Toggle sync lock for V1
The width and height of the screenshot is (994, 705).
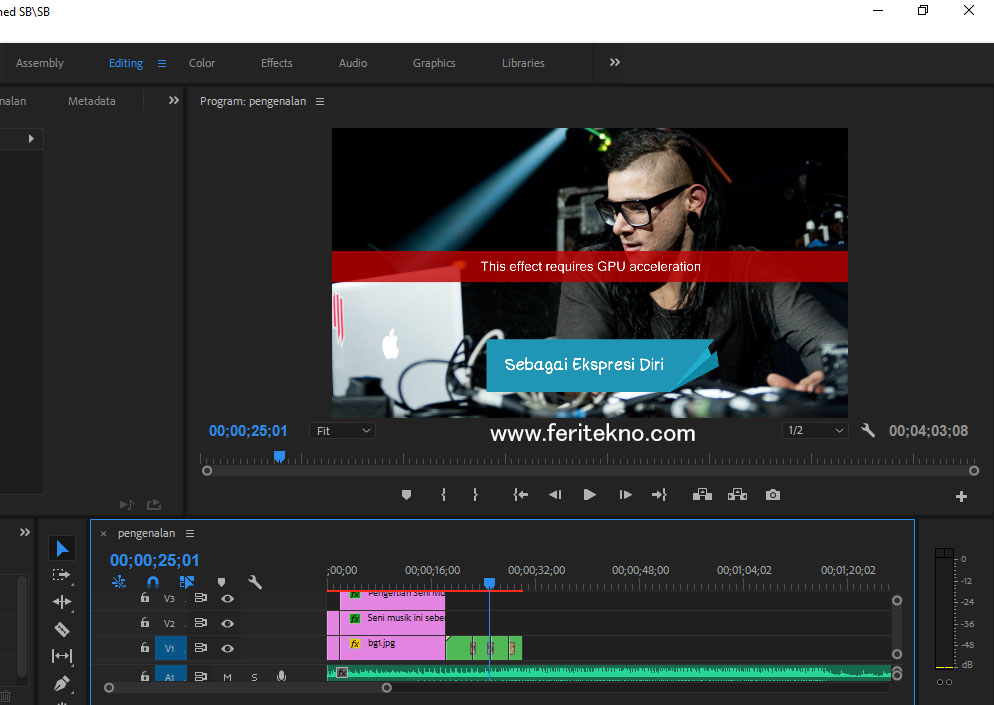[200, 648]
